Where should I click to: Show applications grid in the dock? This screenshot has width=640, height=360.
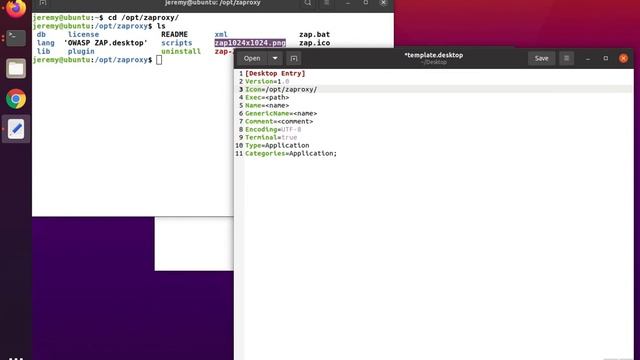[x=16, y=358]
